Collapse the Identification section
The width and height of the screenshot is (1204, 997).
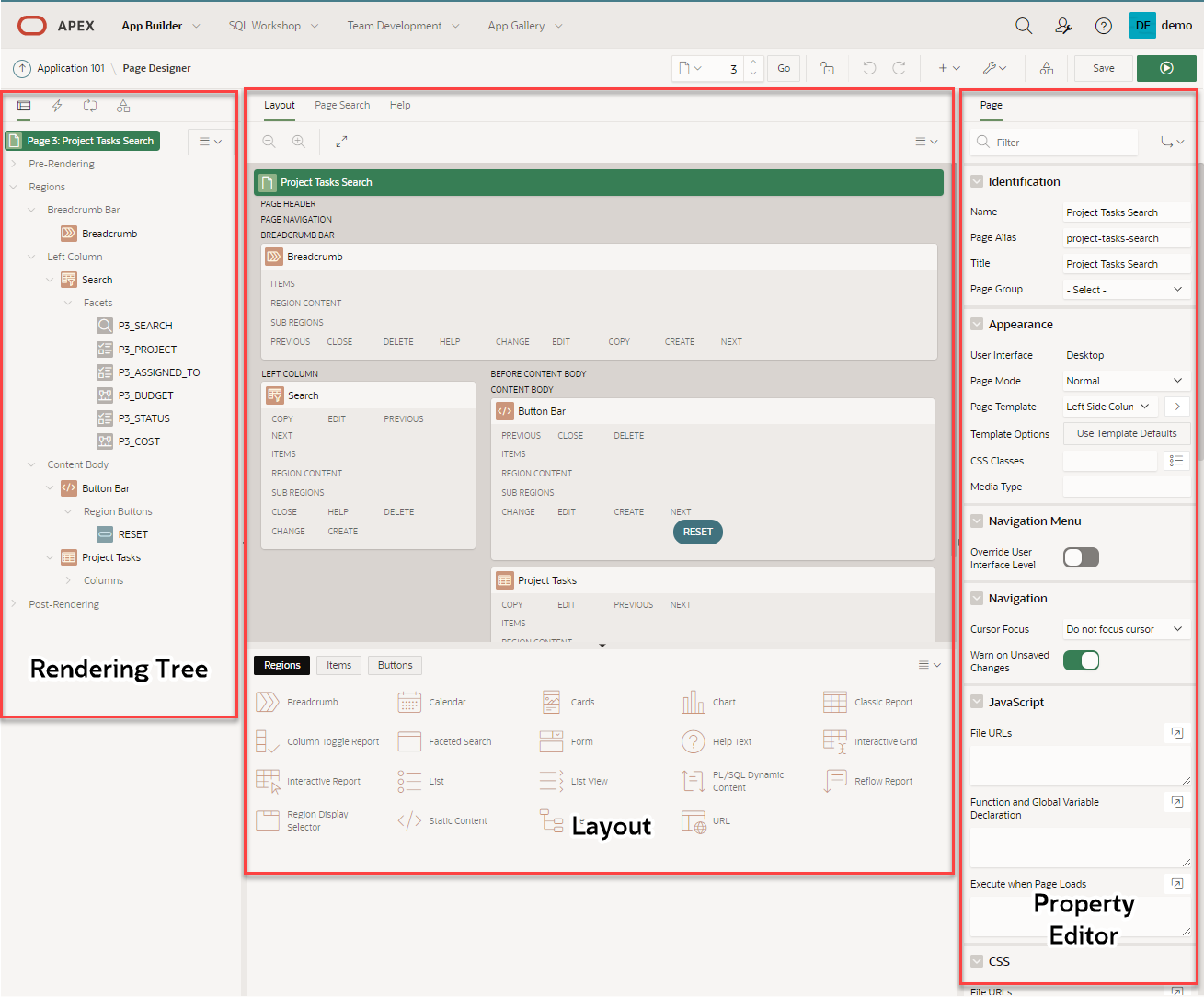[x=977, y=181]
